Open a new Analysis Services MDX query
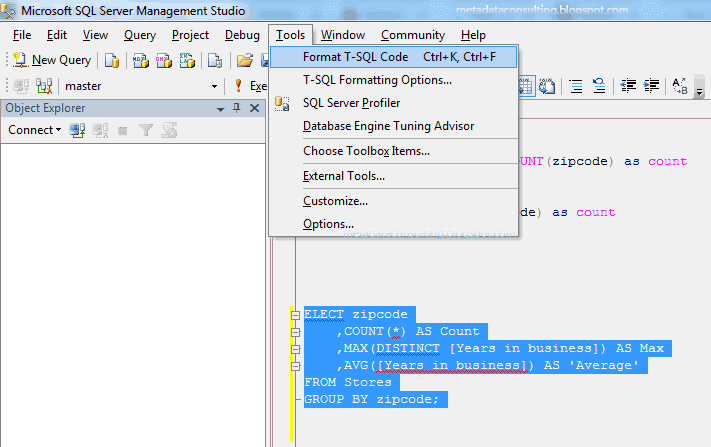The height and width of the screenshot is (447, 711). click(x=141, y=60)
